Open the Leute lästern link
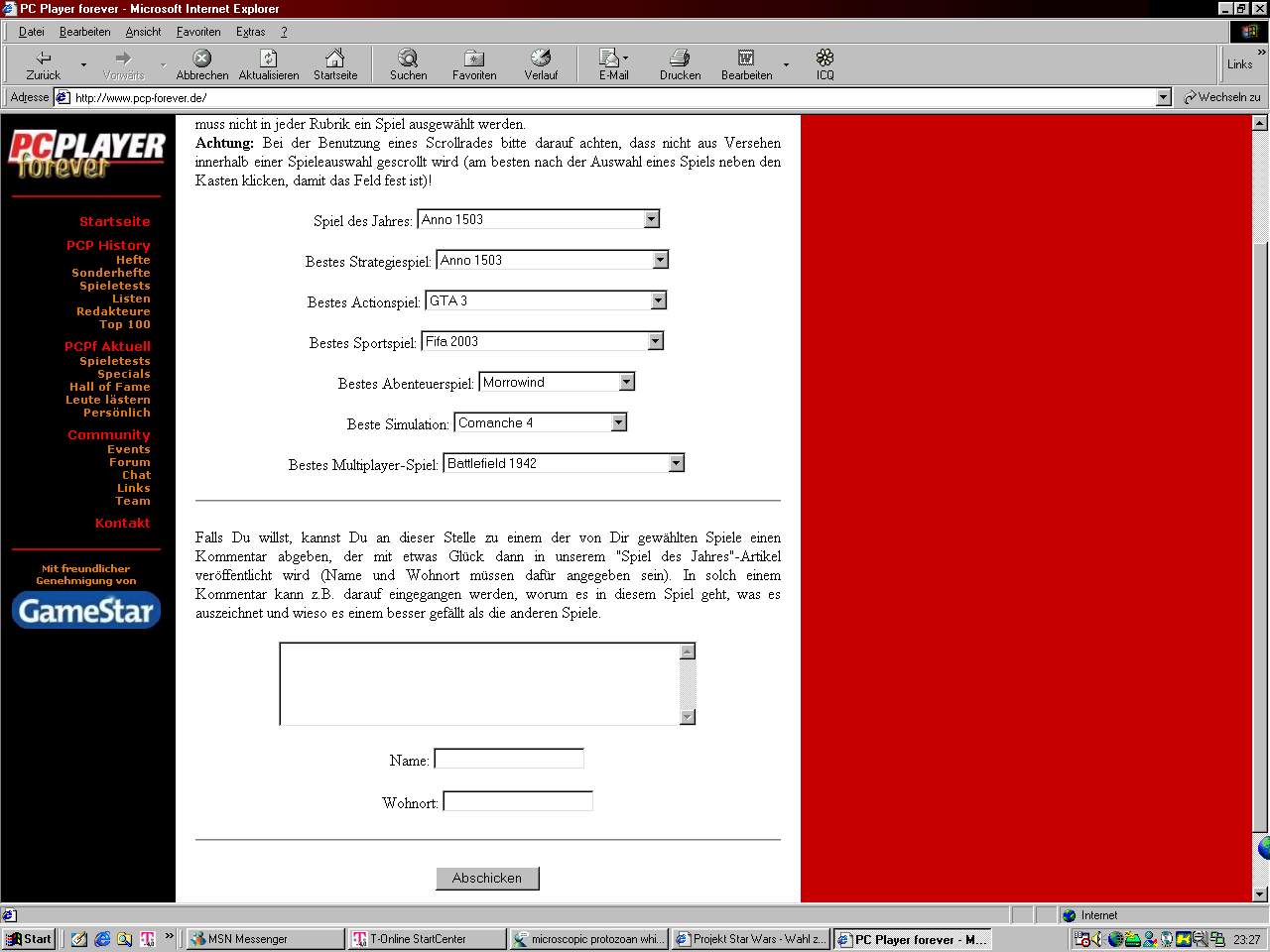The image size is (1270, 952). point(108,400)
